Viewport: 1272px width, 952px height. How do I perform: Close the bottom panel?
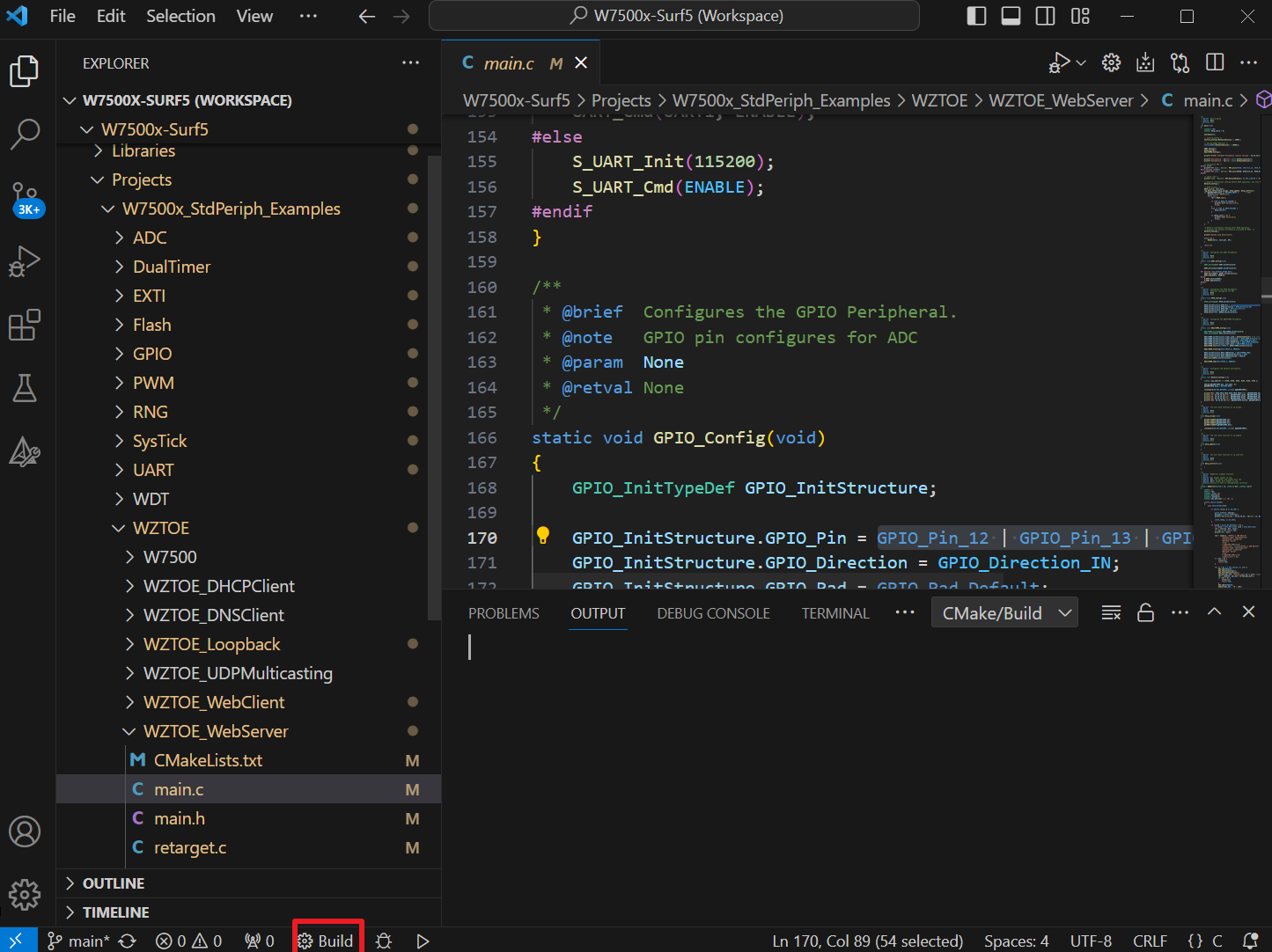pyautogui.click(x=1248, y=611)
